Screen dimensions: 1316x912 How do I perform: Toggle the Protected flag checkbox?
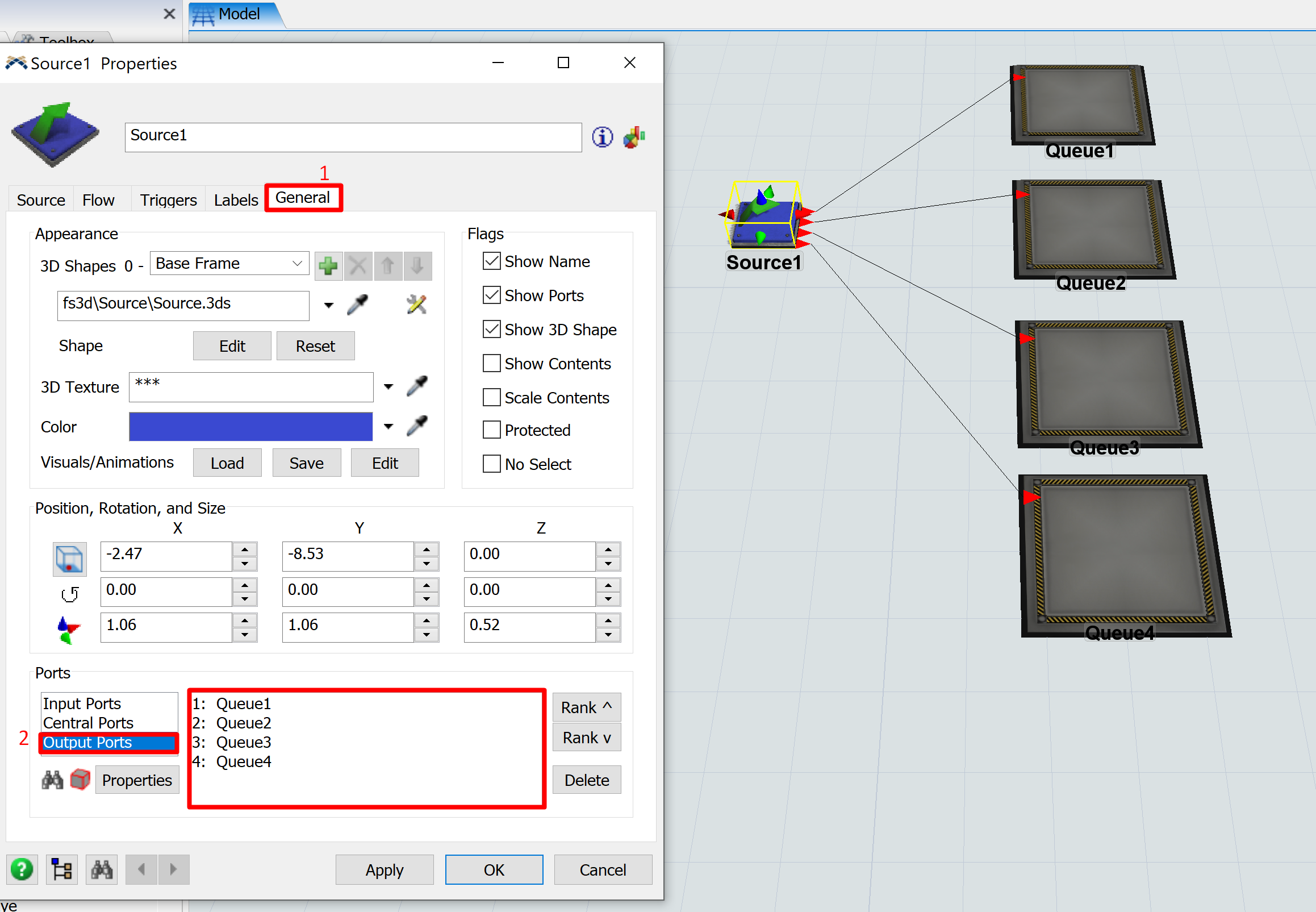491,430
